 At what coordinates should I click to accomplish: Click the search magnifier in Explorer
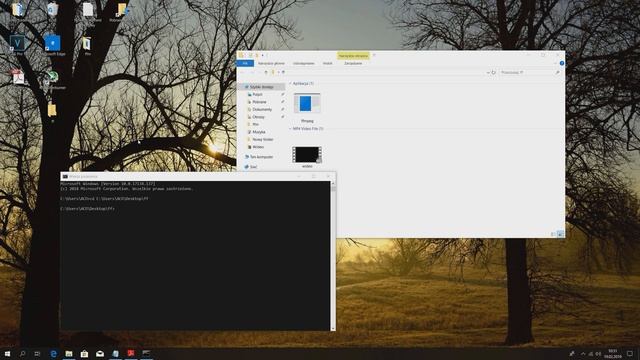coord(558,72)
